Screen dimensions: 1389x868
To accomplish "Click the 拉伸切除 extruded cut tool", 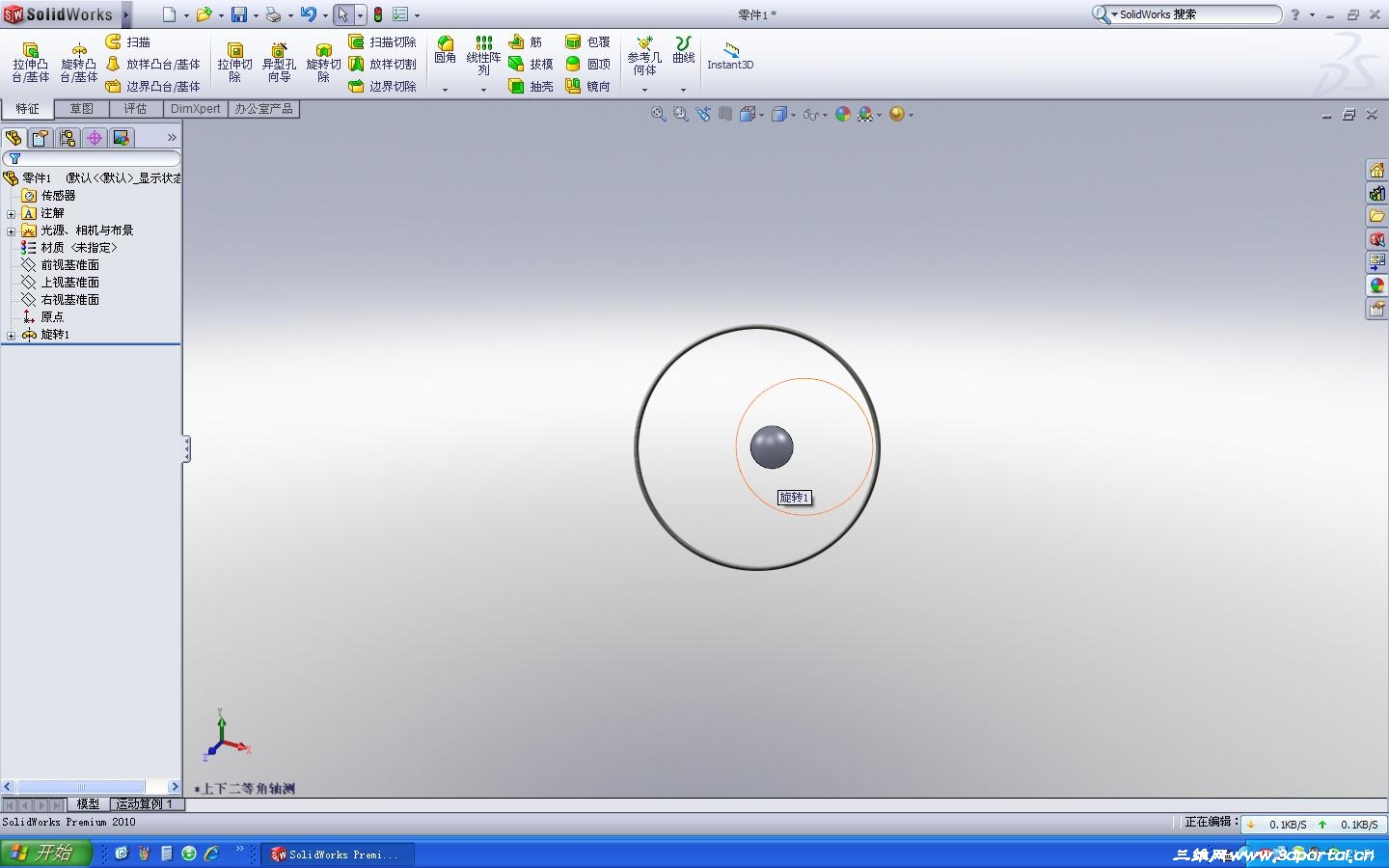I will click(234, 62).
